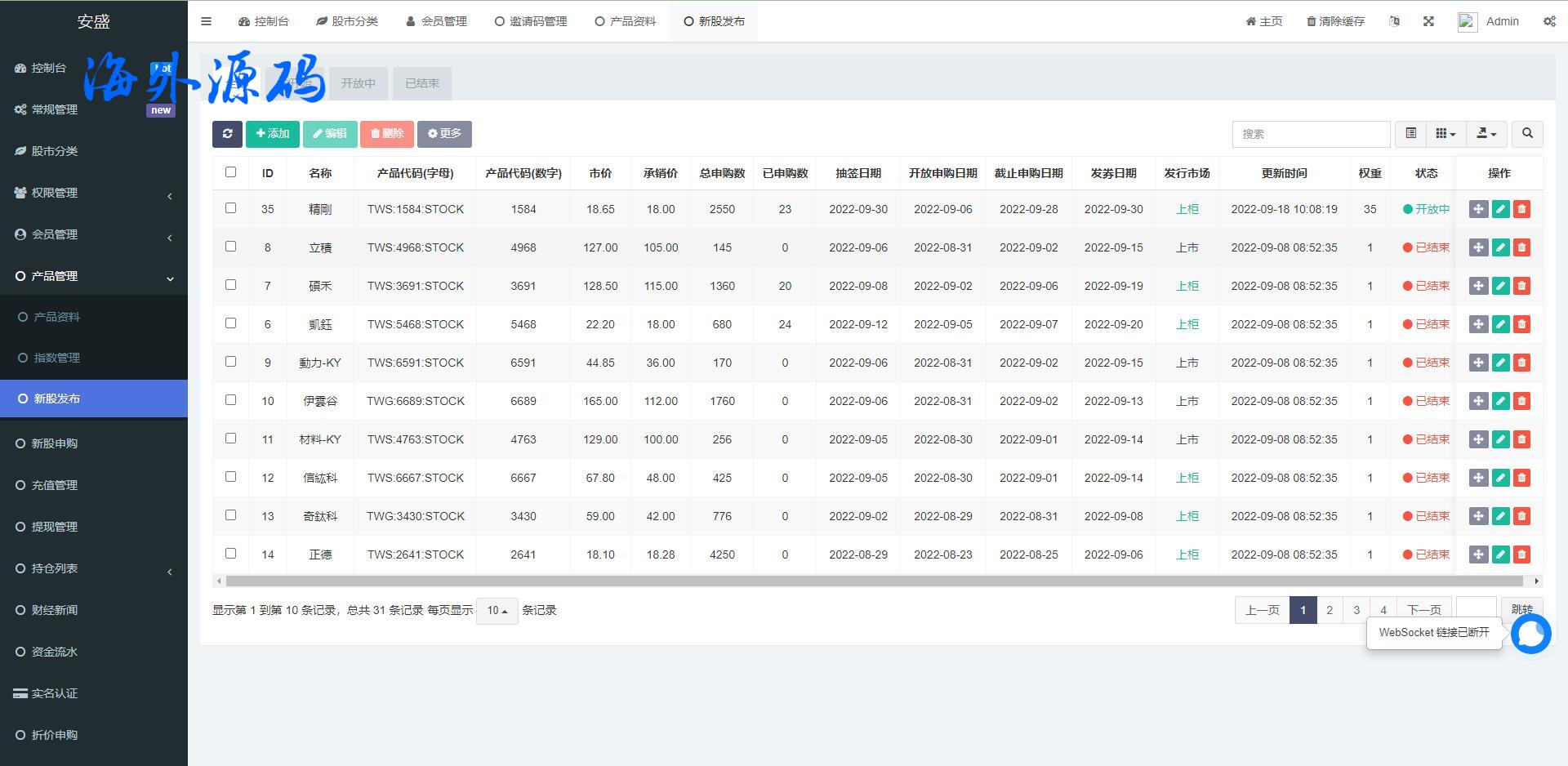Image resolution: width=1568 pixels, height=766 pixels.
Task: Toggle fullscreen mode icon in header
Action: [x=1428, y=21]
